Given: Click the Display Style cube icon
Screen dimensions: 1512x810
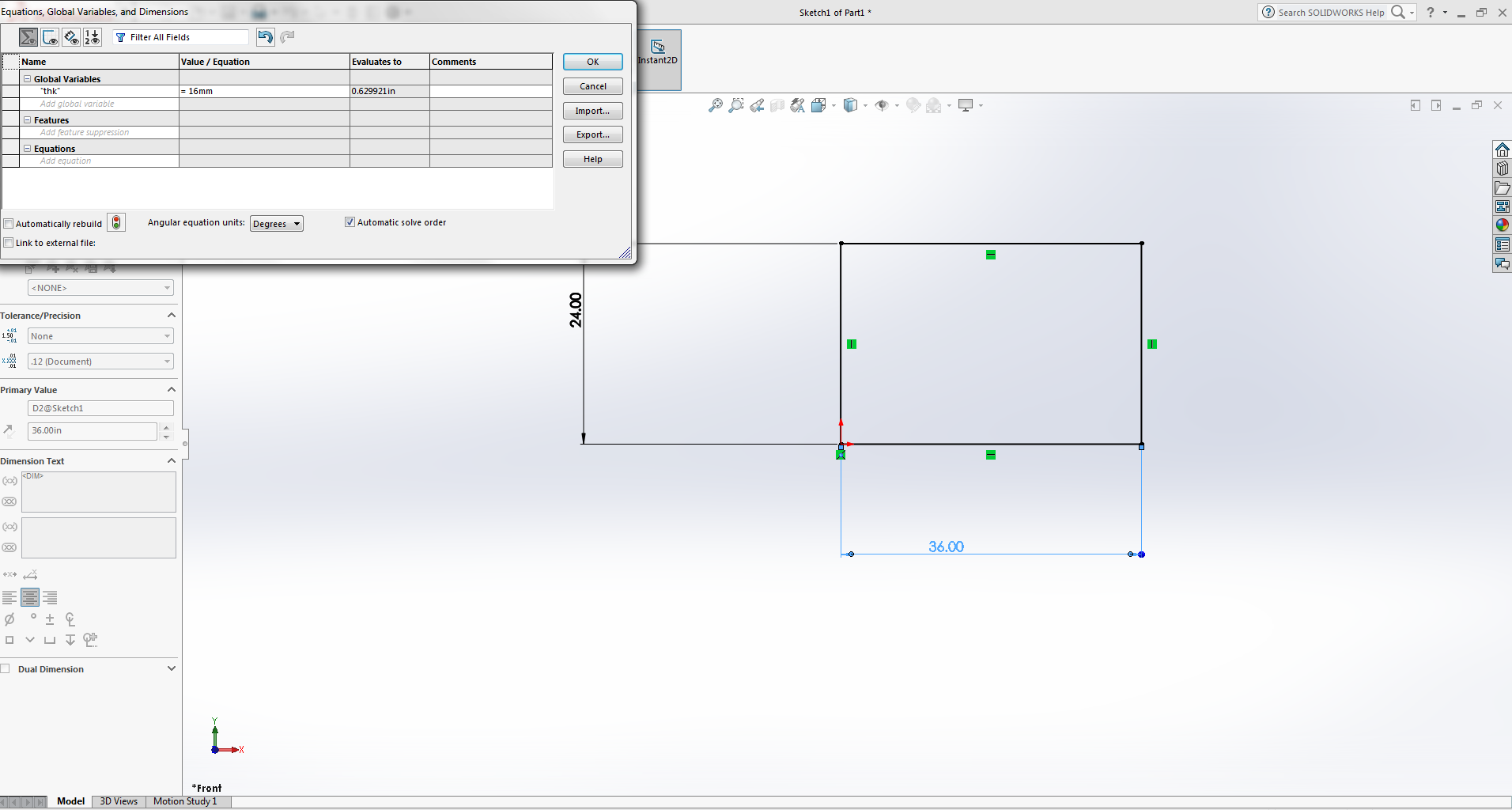Looking at the screenshot, I should [x=851, y=105].
